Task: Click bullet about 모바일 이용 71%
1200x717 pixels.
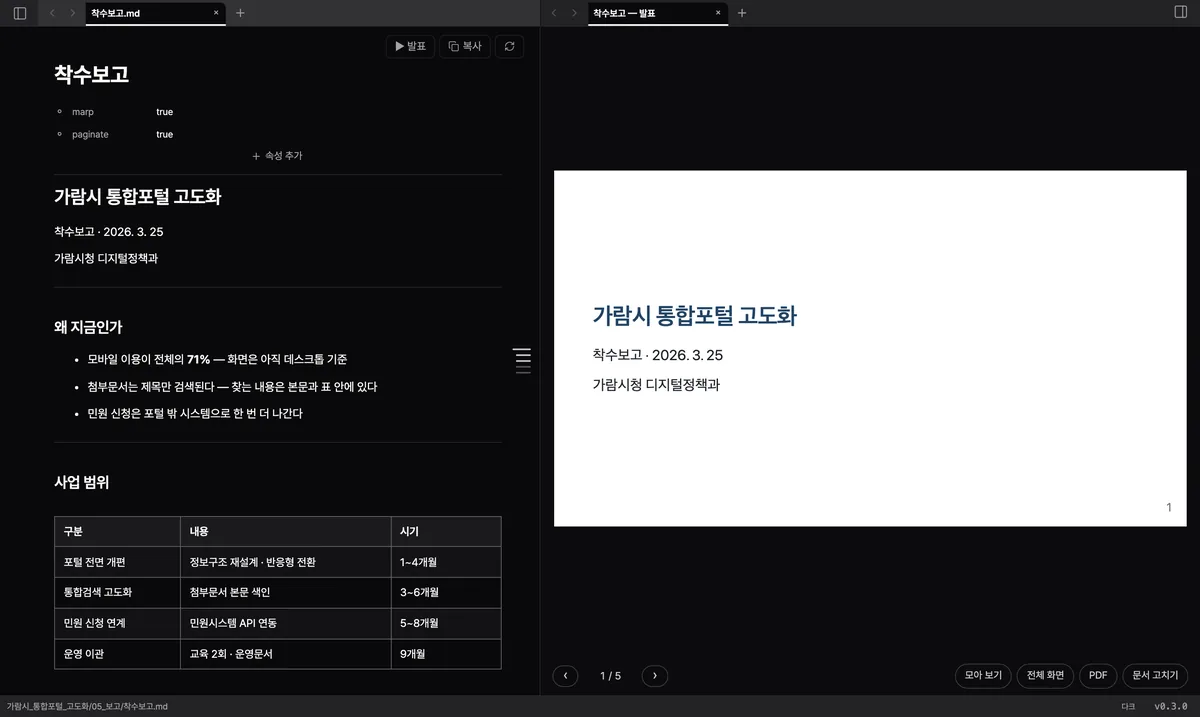Action: tap(217, 359)
